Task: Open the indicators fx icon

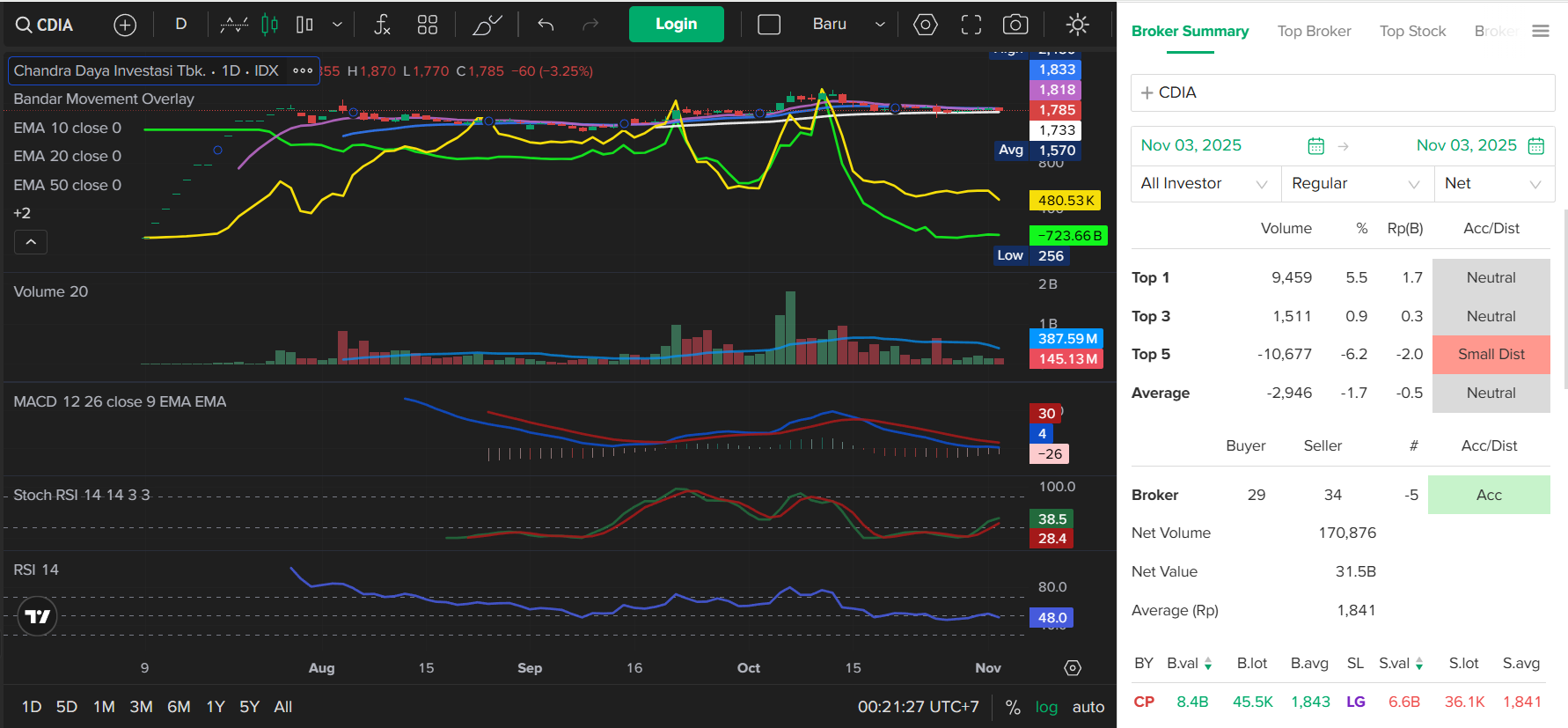Action: pos(382,25)
